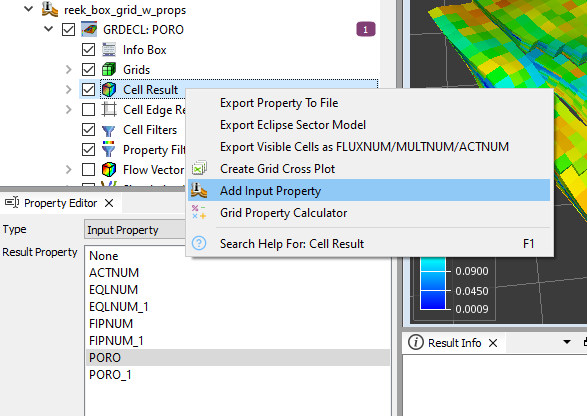Click the Info Box icon
This screenshot has height=416, width=587.
(109, 50)
